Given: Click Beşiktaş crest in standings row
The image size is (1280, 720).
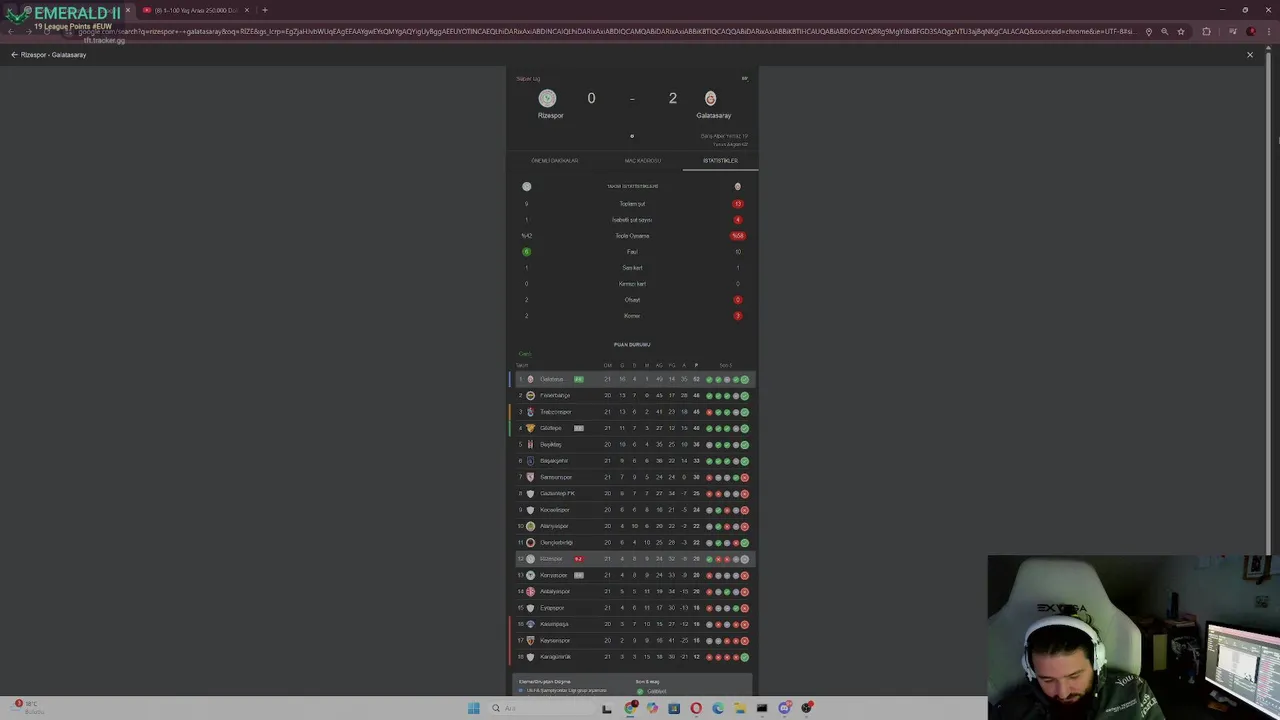Looking at the screenshot, I should point(530,444).
